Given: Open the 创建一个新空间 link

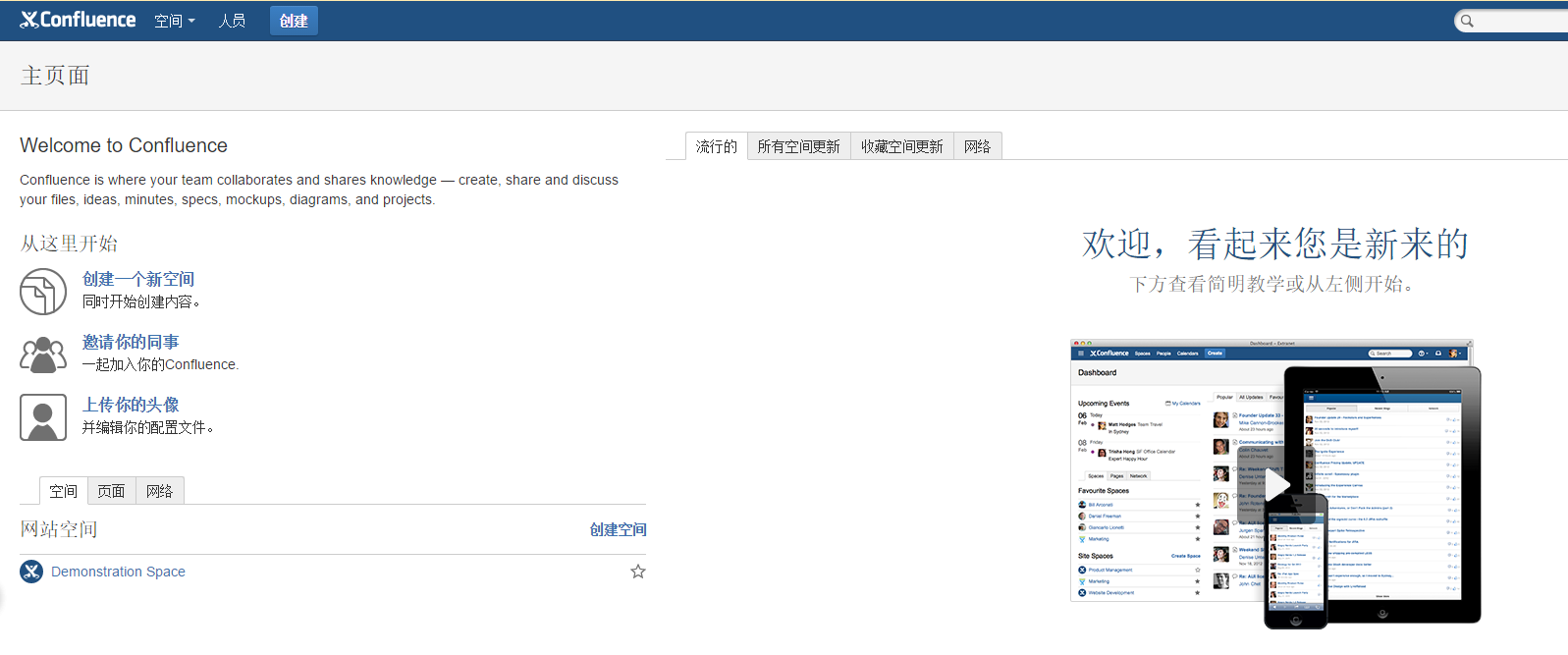Looking at the screenshot, I should (138, 279).
